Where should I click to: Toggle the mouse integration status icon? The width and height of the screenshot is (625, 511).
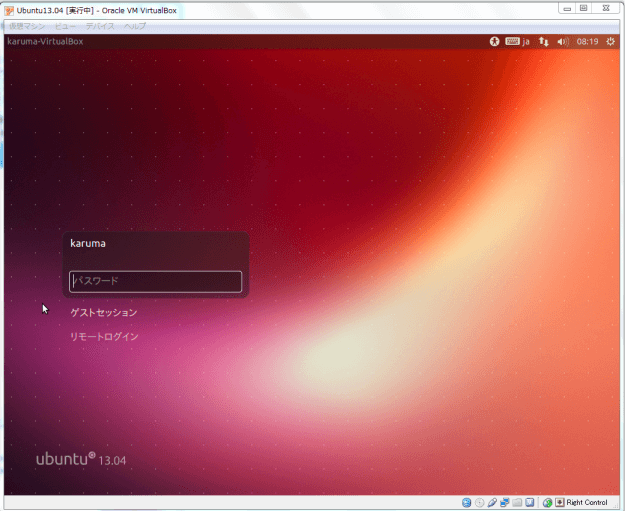click(x=547, y=502)
